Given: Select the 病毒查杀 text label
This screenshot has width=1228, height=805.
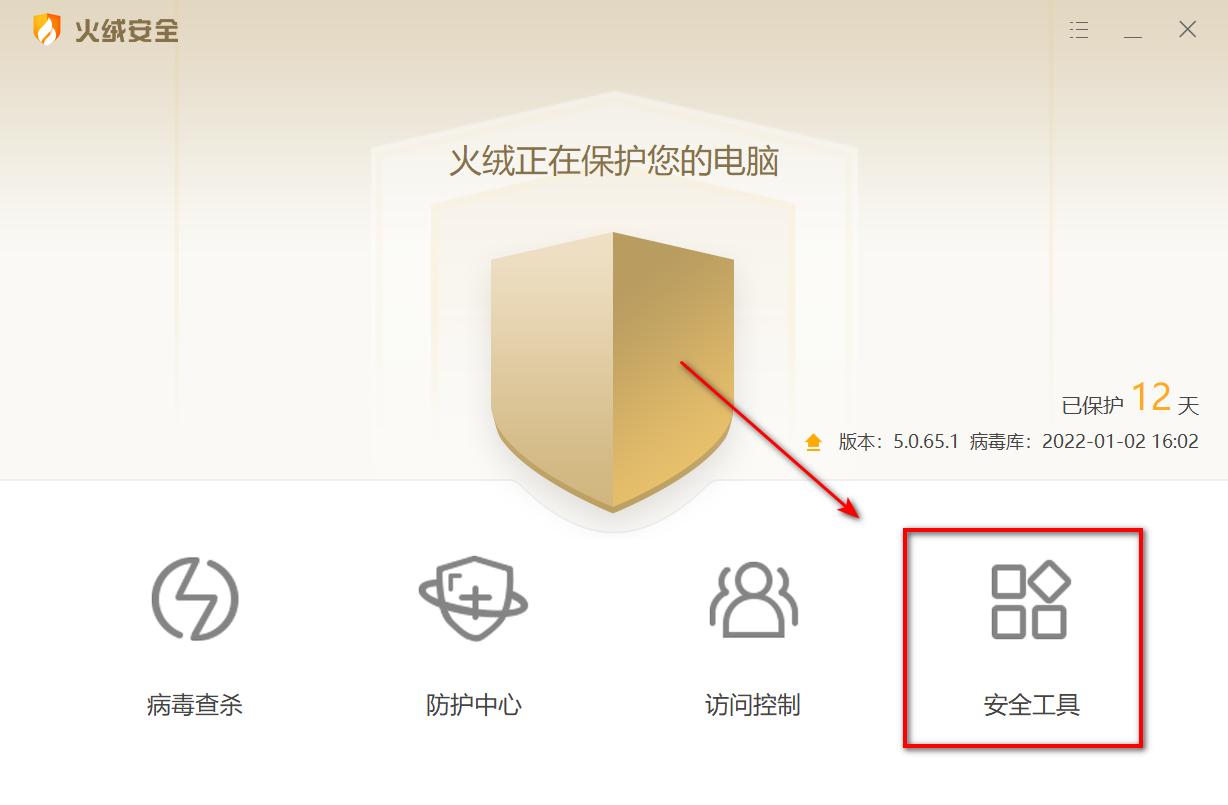Looking at the screenshot, I should (x=195, y=705).
